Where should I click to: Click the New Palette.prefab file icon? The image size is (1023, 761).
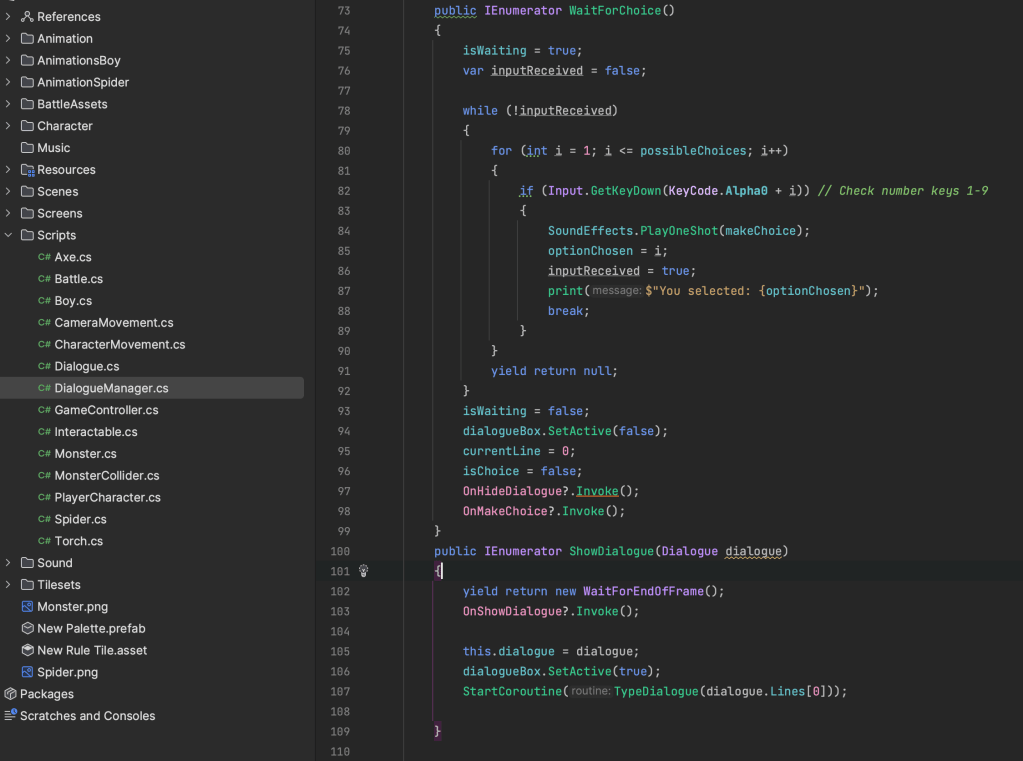(28, 629)
